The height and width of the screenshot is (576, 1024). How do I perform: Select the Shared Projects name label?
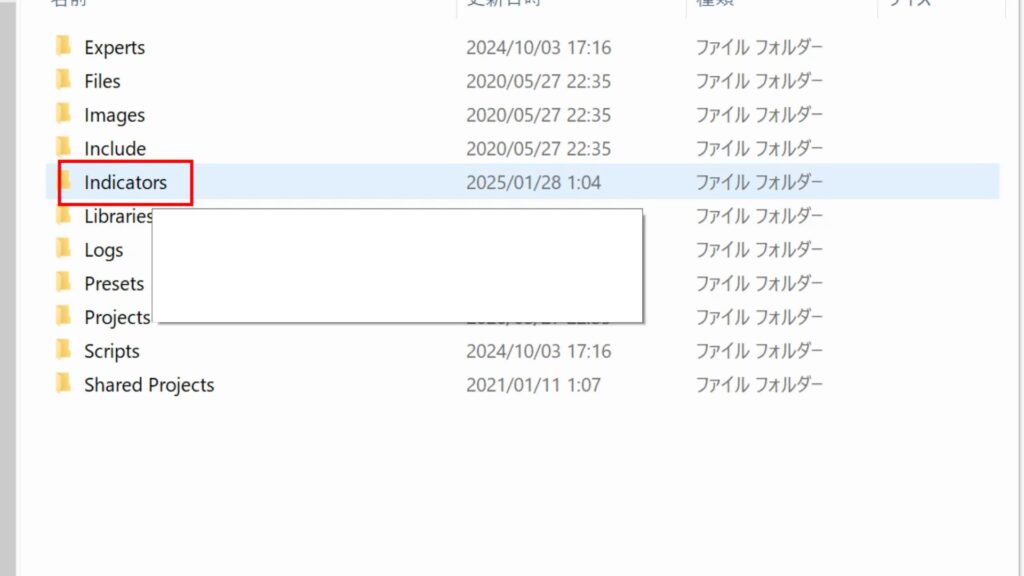(x=149, y=385)
